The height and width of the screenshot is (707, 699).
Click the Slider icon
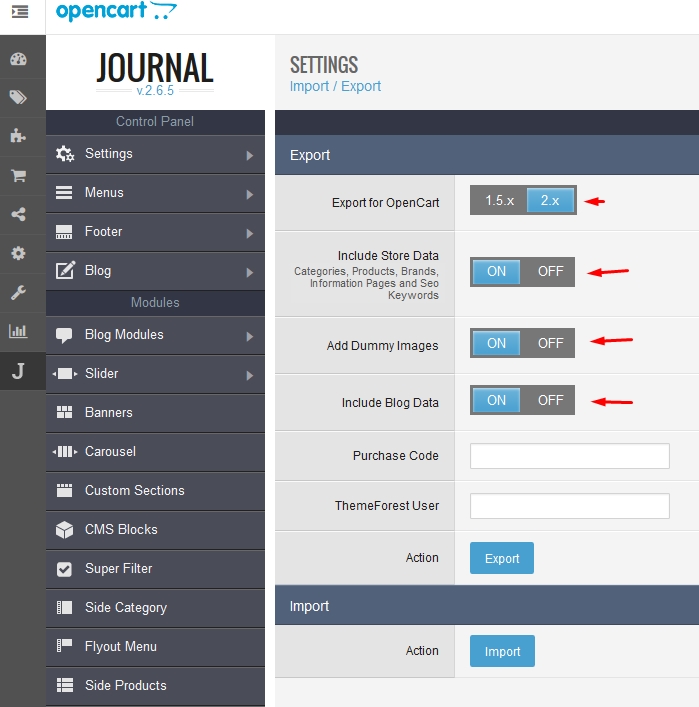coord(65,373)
